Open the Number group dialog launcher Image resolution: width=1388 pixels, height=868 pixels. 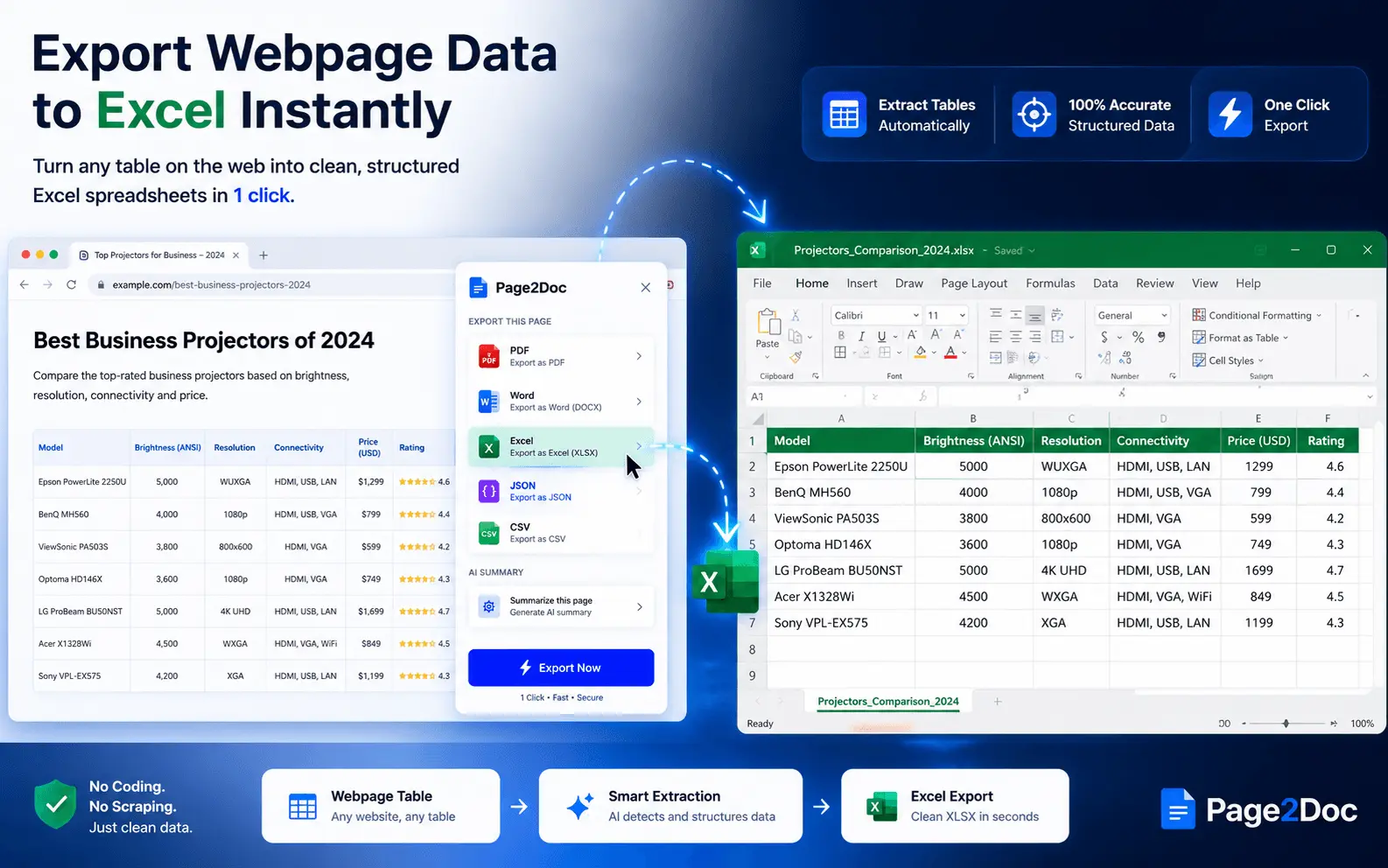point(1173,376)
